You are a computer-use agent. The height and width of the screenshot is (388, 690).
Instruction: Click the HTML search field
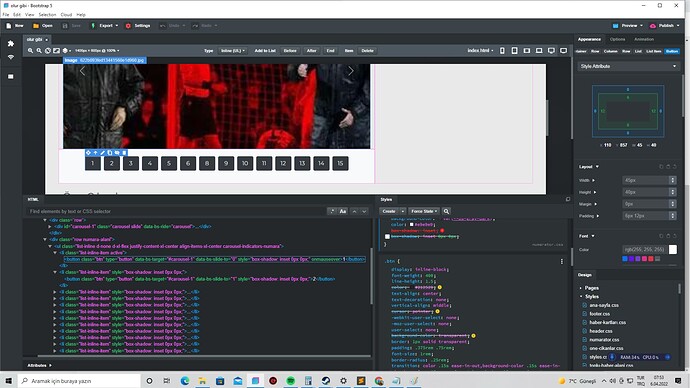tap(176, 212)
